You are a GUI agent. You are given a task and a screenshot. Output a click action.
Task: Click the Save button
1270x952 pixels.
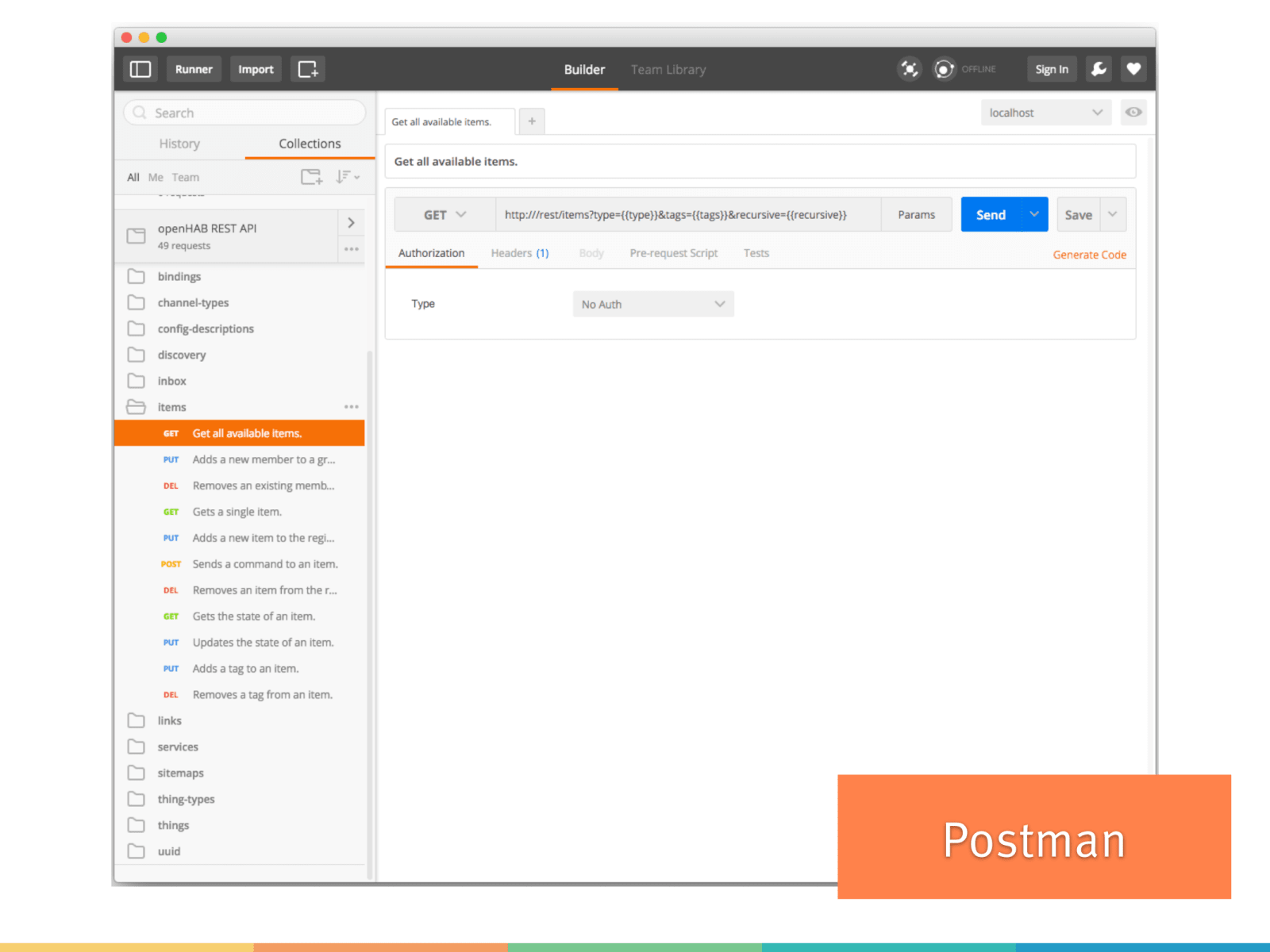pos(1078,214)
